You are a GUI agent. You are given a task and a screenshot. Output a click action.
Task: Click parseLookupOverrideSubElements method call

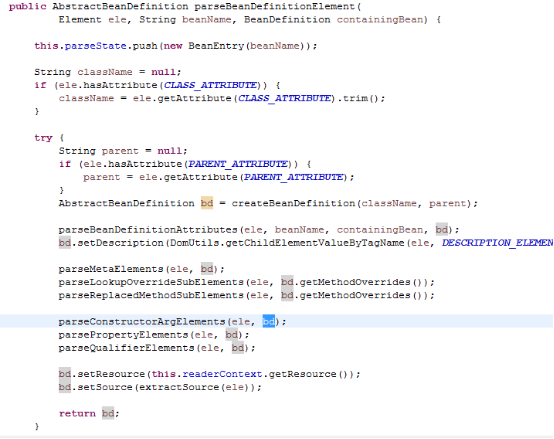[x=151, y=282]
